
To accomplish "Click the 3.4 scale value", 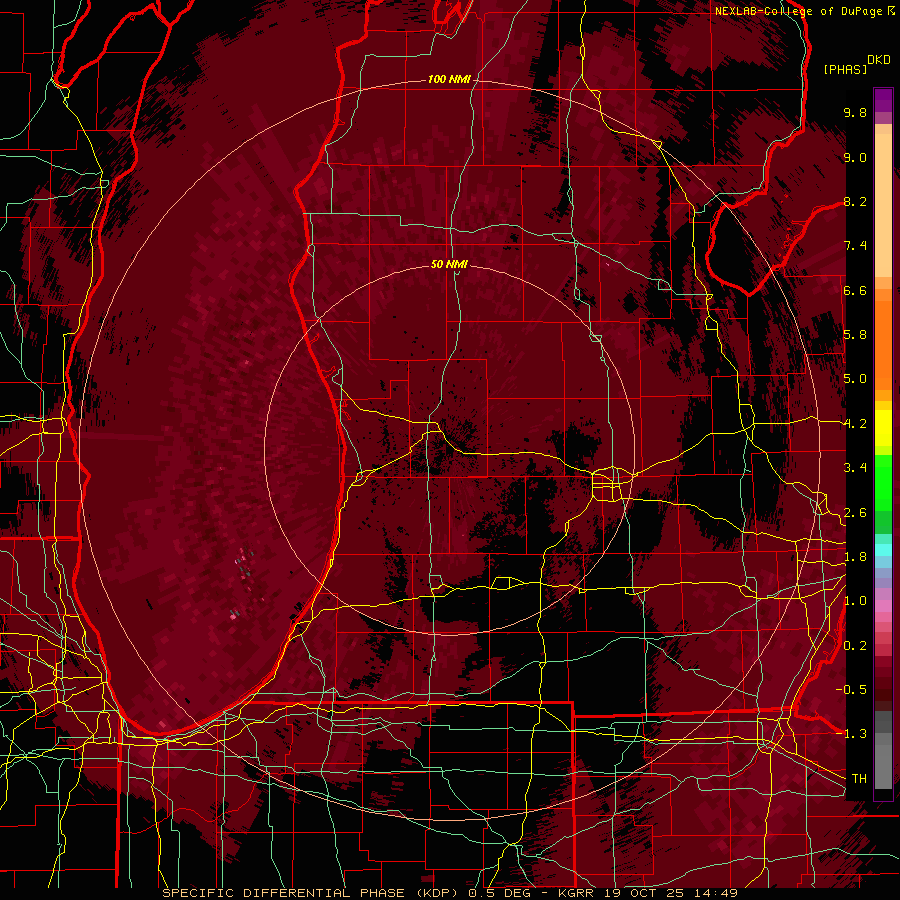I will (855, 467).
